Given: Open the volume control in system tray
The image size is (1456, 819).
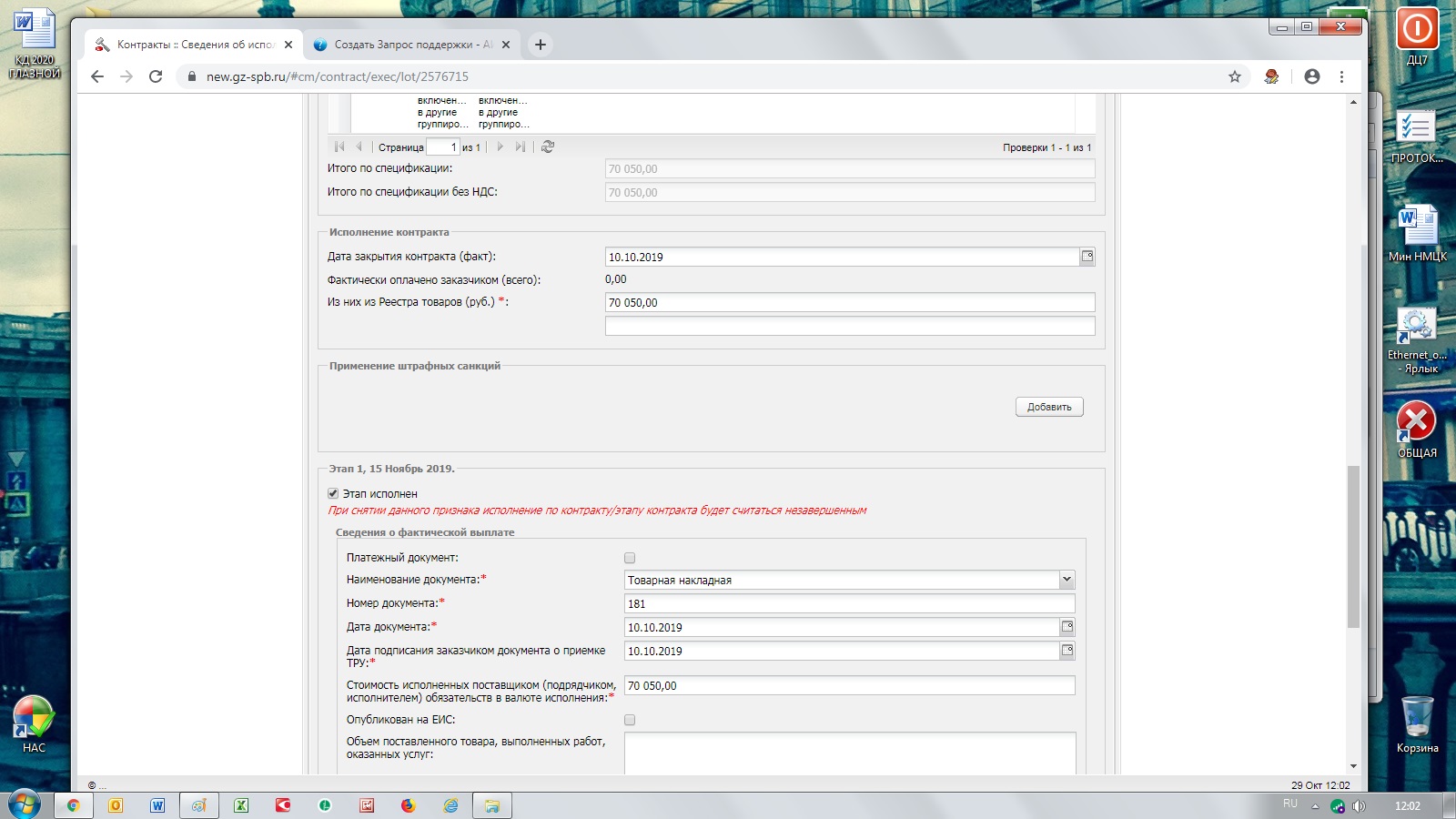Looking at the screenshot, I should [1359, 806].
